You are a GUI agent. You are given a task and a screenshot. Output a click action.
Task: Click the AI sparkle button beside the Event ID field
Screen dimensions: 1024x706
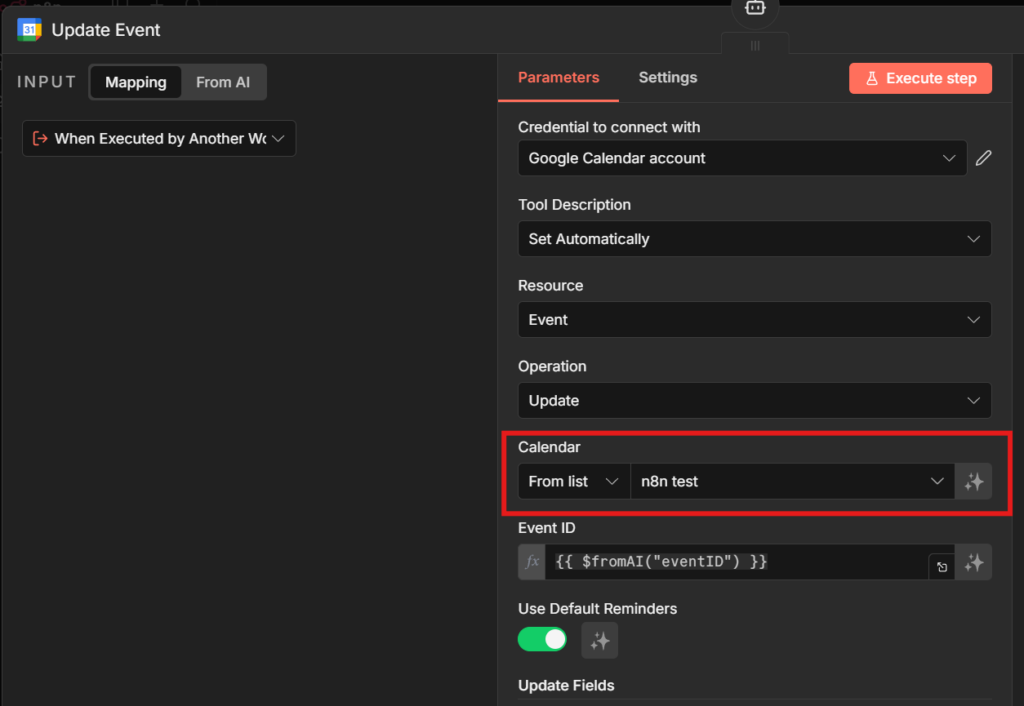click(973, 563)
